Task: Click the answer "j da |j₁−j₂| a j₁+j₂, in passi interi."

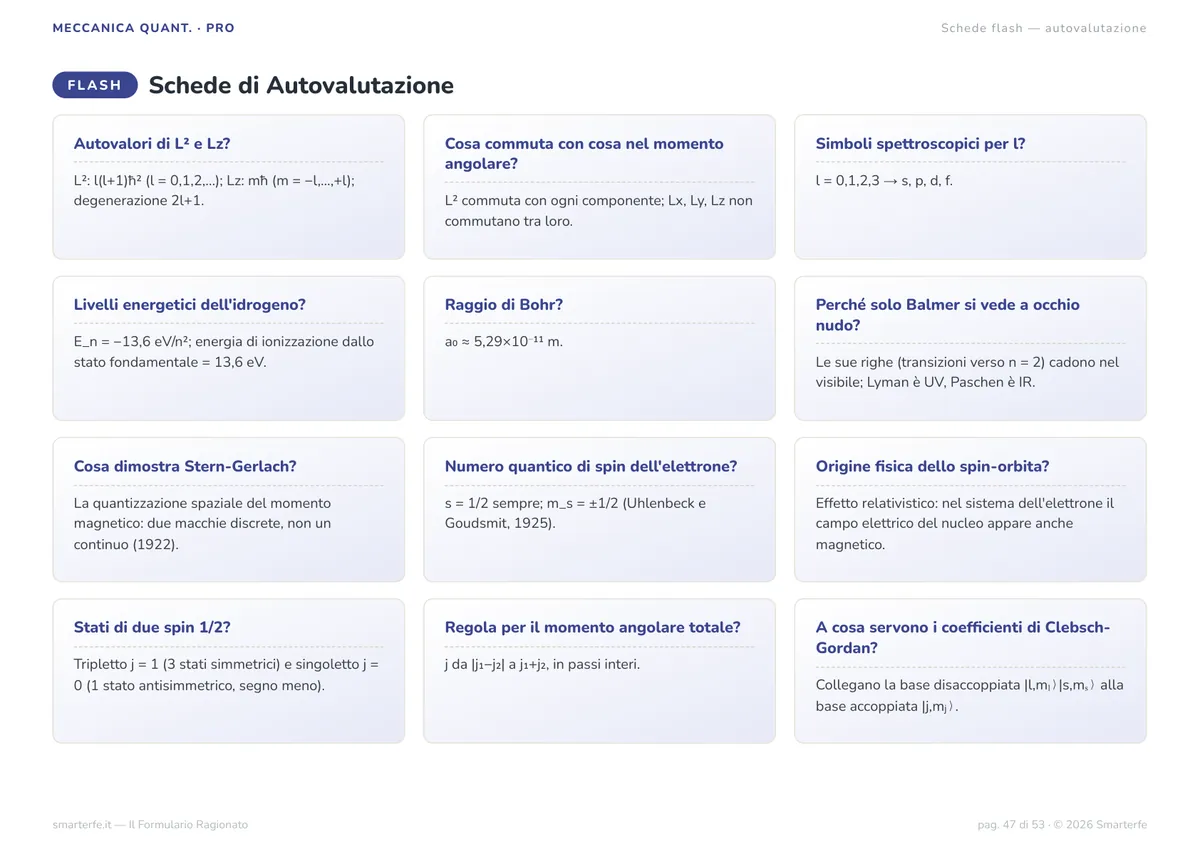Action: (x=542, y=665)
